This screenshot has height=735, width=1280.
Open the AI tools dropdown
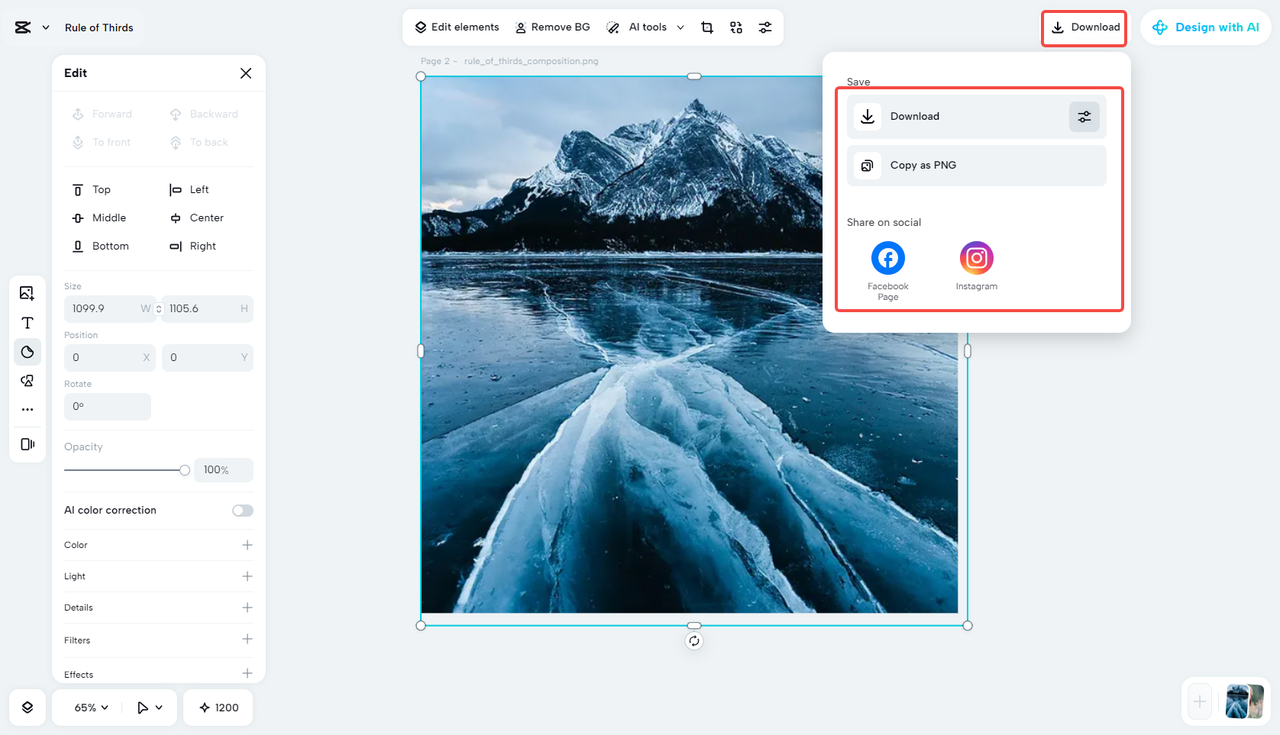click(644, 27)
